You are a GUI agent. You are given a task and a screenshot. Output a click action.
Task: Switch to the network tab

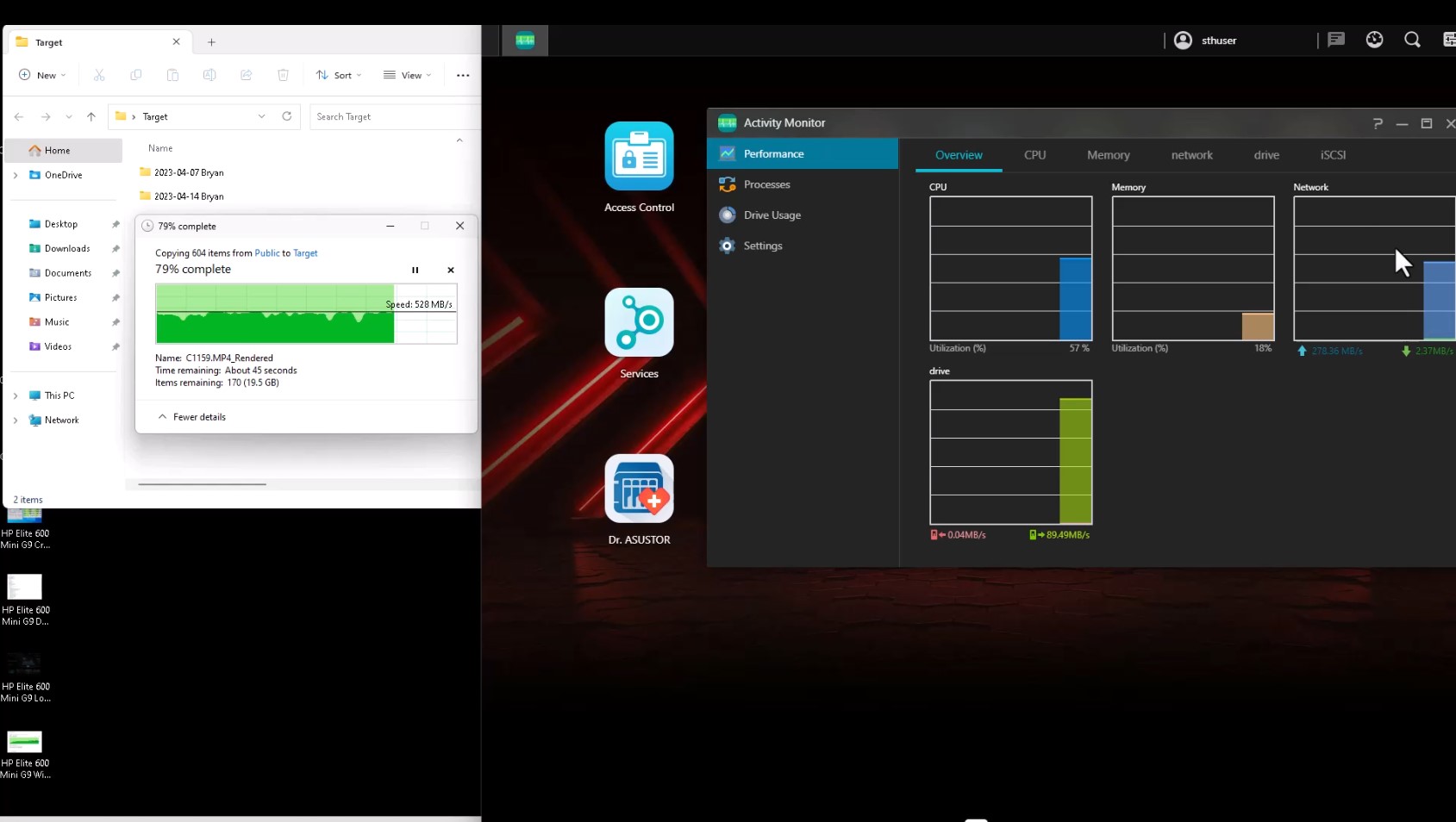(x=1191, y=155)
